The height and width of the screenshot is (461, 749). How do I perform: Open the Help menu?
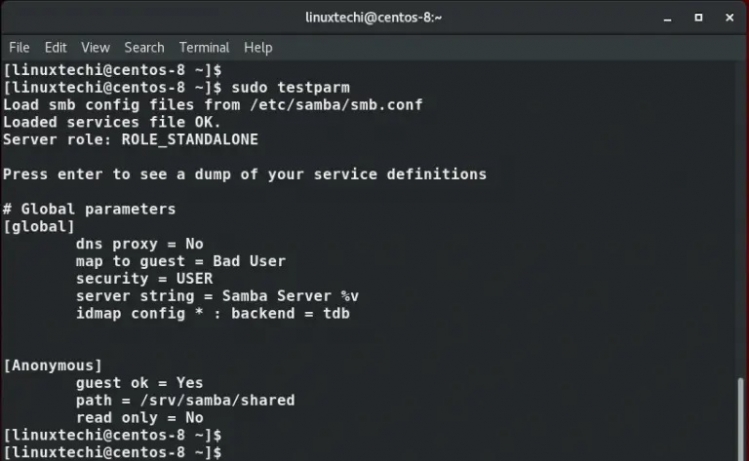pos(258,47)
